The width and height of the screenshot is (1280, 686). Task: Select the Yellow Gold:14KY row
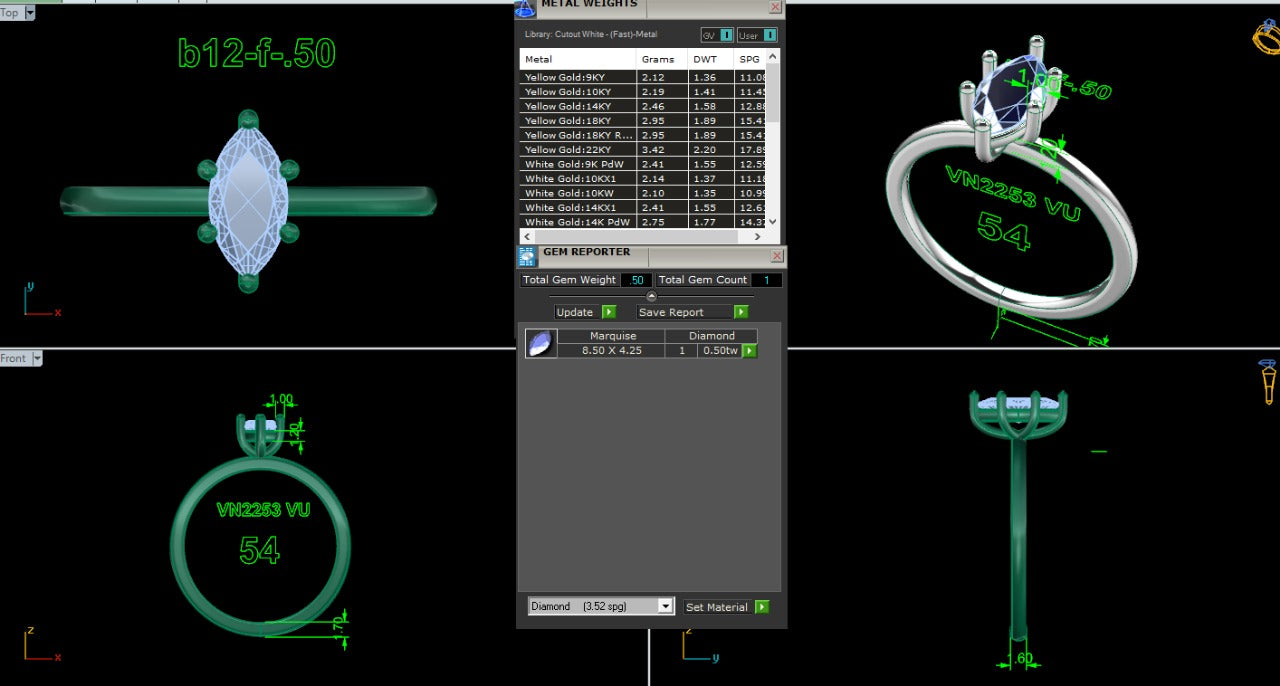coord(642,106)
